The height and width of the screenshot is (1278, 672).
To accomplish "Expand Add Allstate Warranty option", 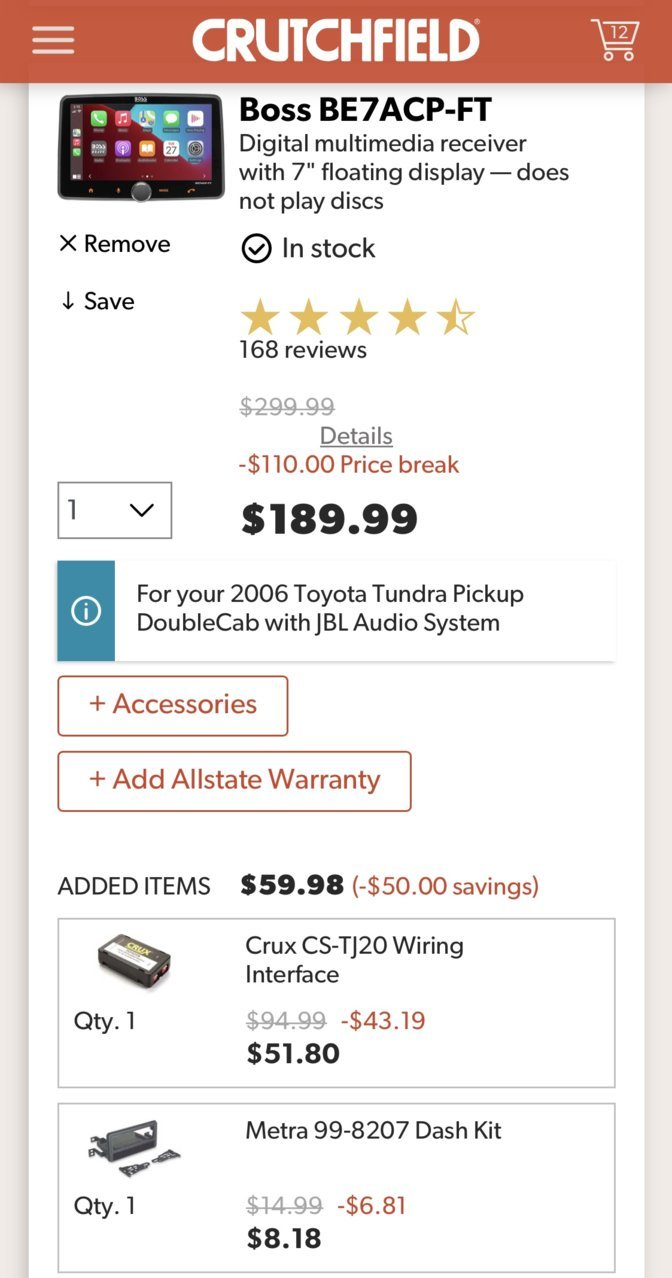I will [234, 781].
